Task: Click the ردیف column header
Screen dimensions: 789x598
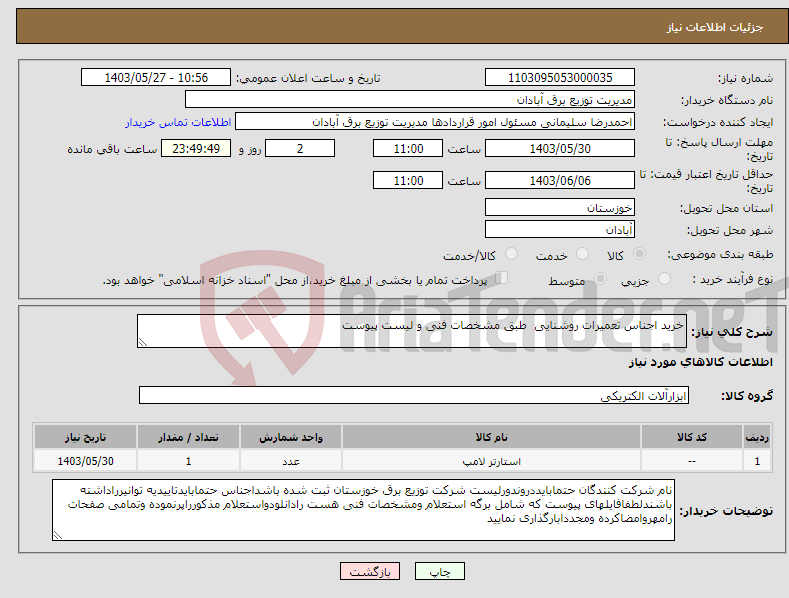Action: coord(757,437)
